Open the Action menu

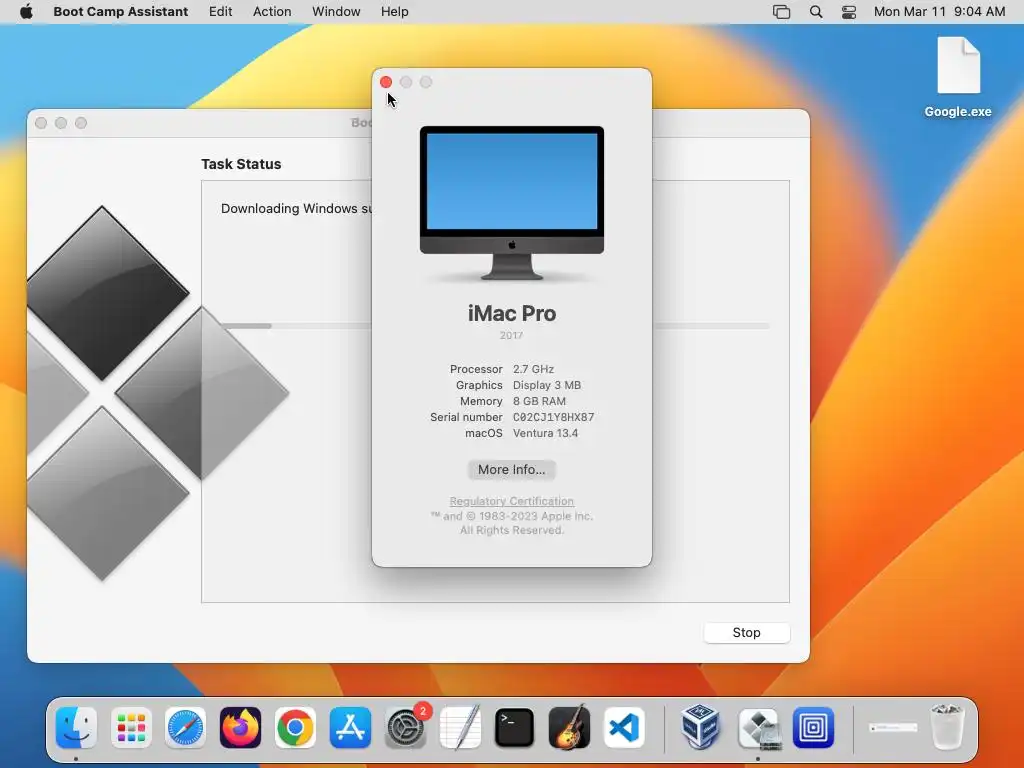(272, 12)
